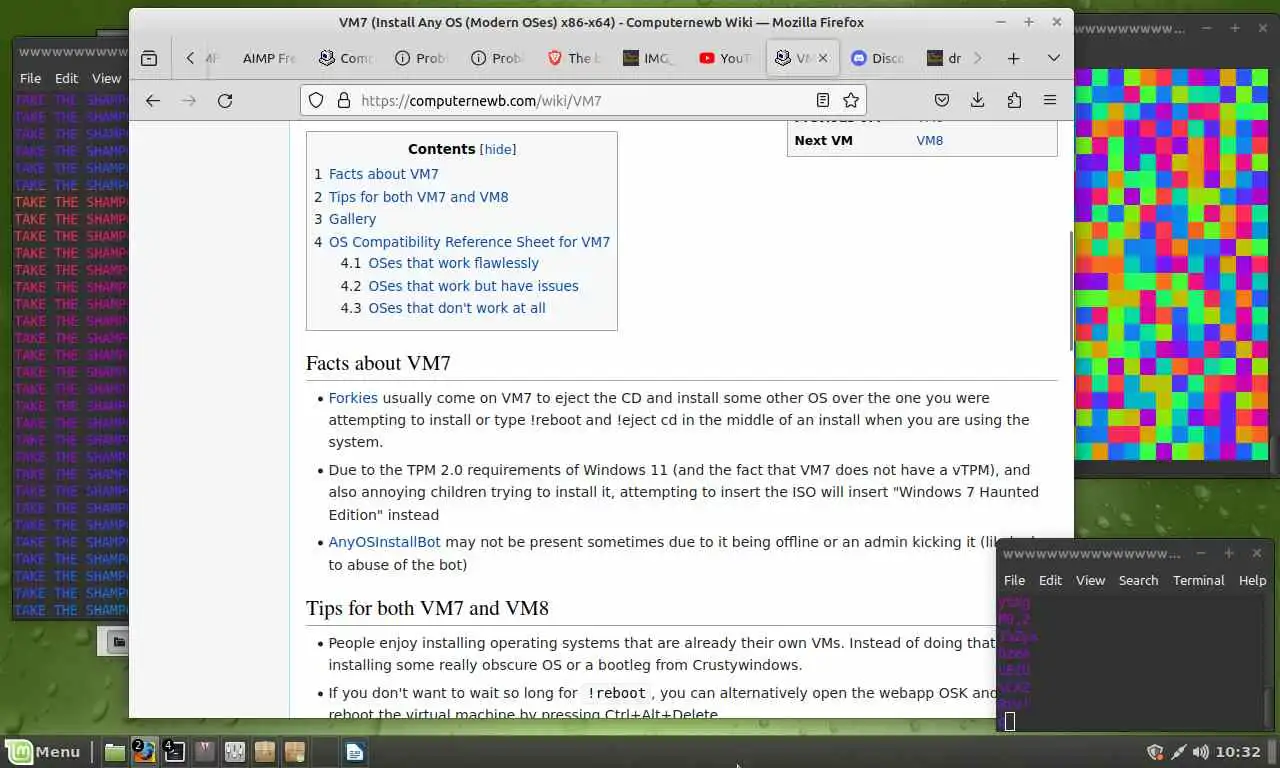This screenshot has width=1280, height=768.
Task: Click the Firefox page vertical scrollbar
Action: click(1070, 290)
